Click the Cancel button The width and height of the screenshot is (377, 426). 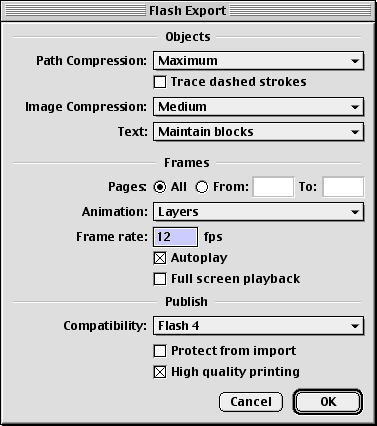click(x=251, y=402)
